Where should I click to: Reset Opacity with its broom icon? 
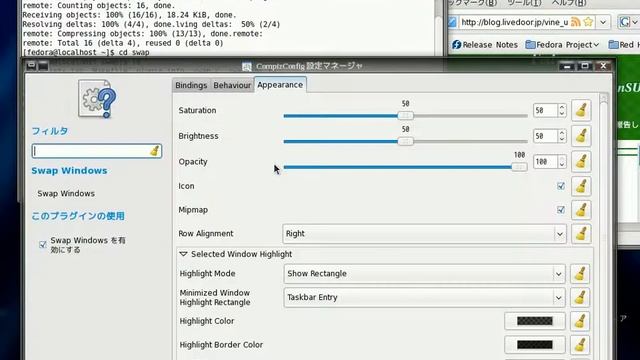581,162
